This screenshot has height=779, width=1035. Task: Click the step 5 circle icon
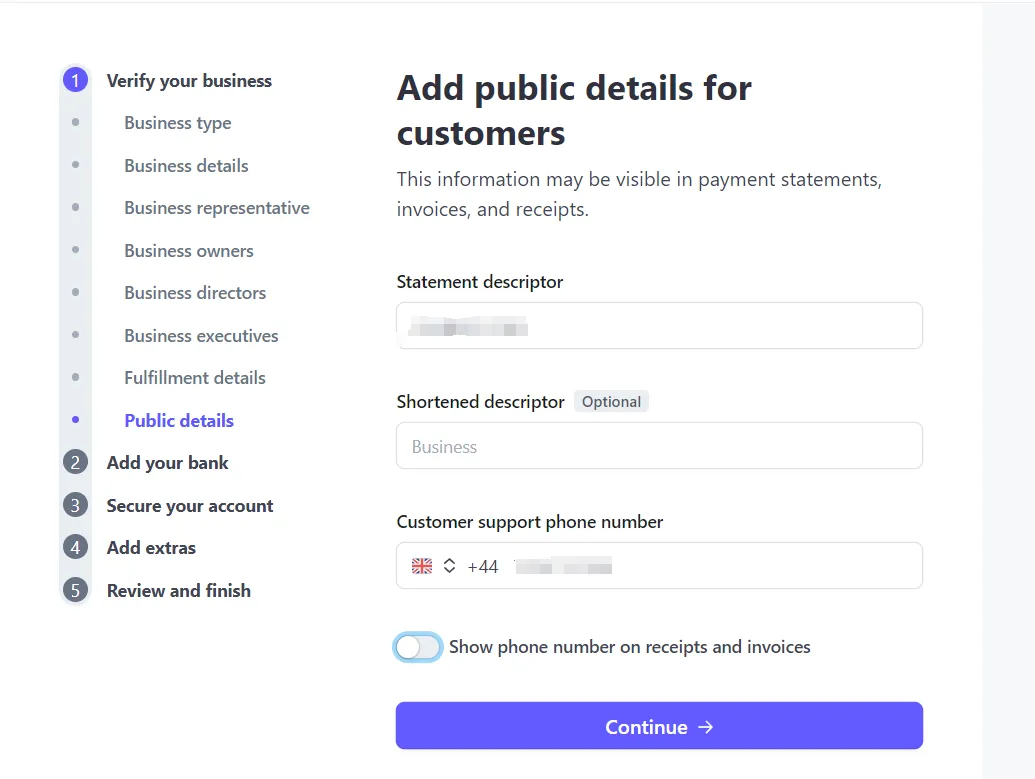(75, 590)
